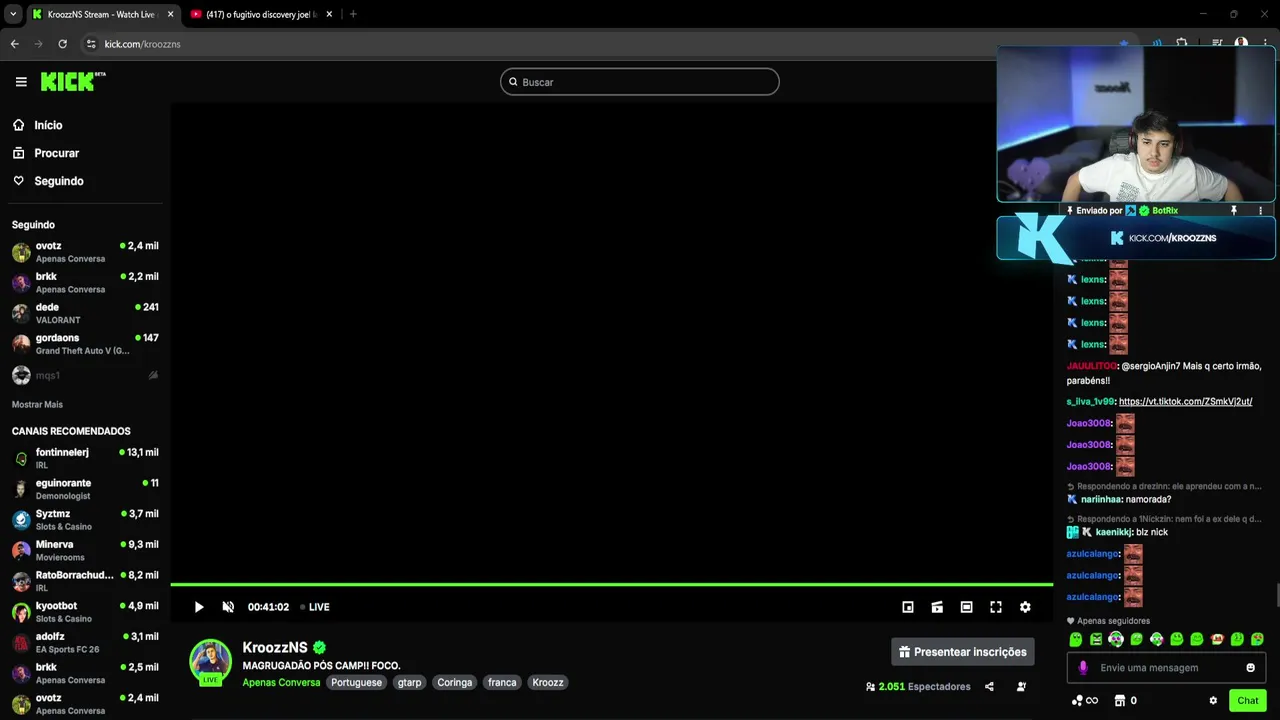Screen dimensions: 1280x720
Task: Select the Coringa tag
Action: tap(454, 683)
